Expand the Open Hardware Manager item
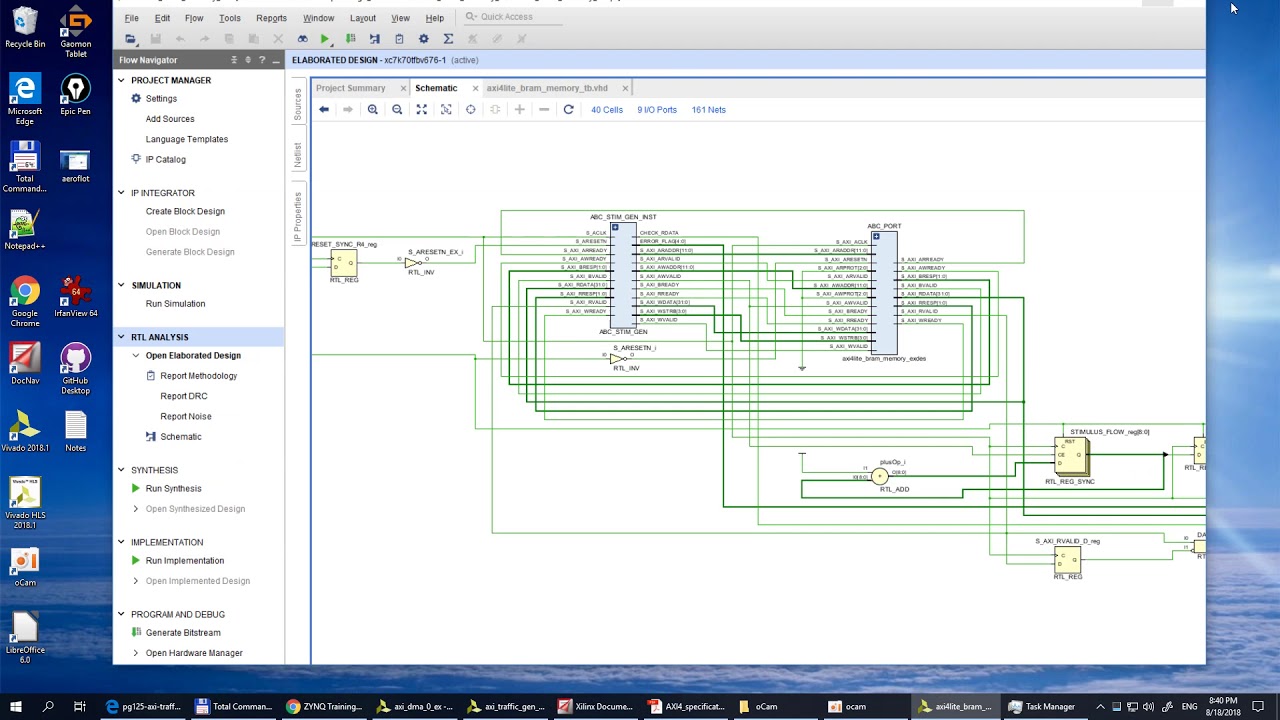Screen dimensions: 1280x720 136,653
